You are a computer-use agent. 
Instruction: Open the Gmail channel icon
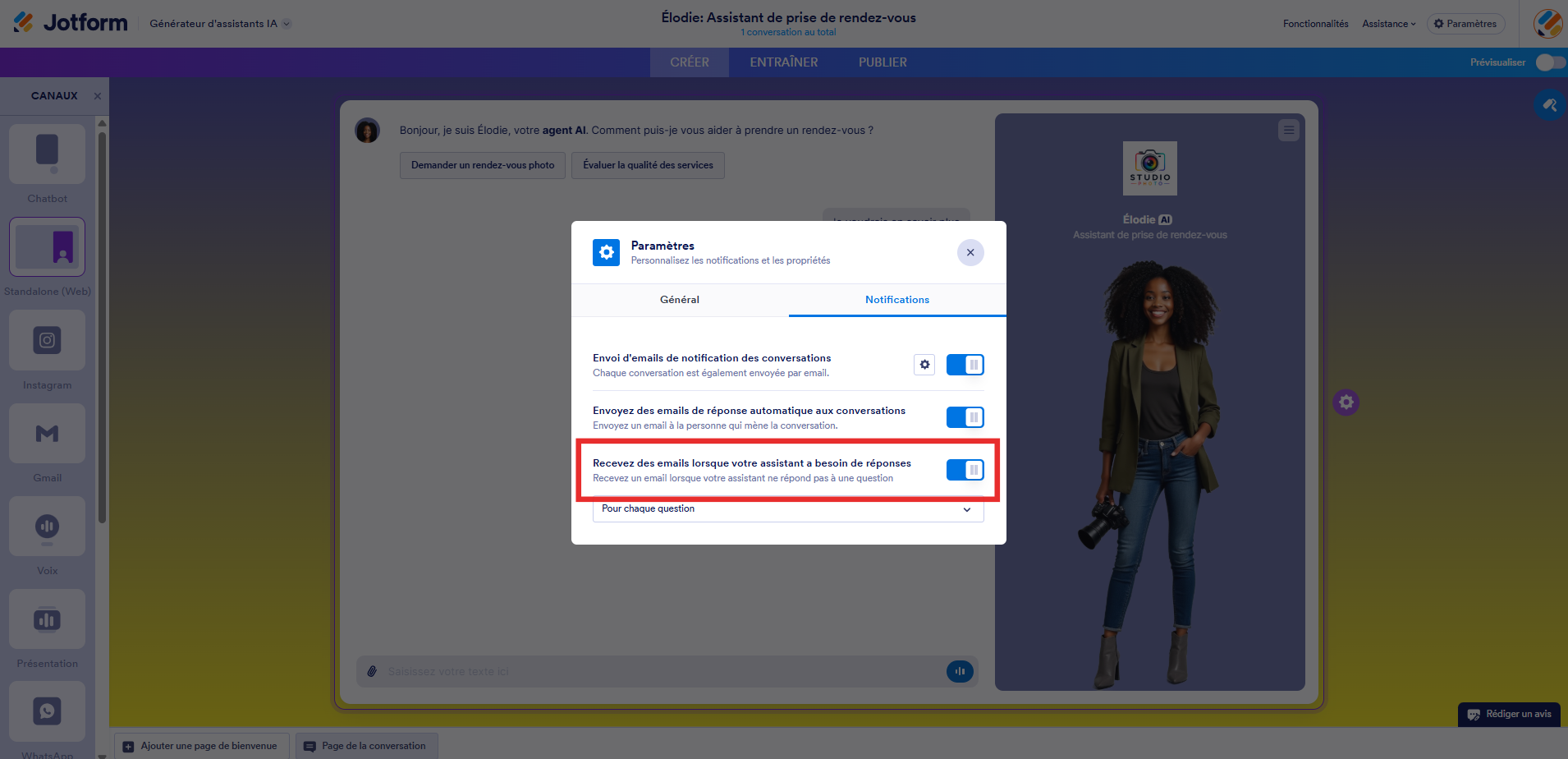pos(47,433)
